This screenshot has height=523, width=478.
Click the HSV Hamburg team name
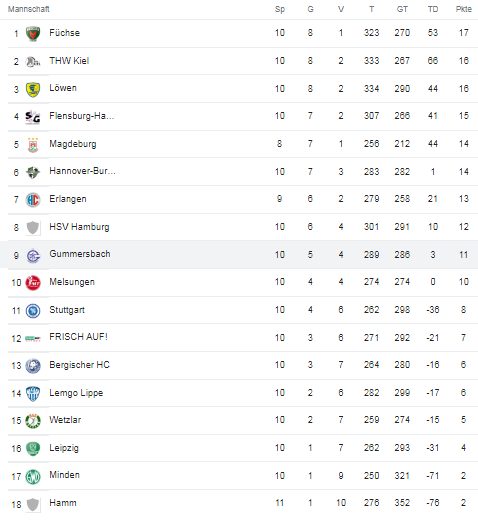[x=79, y=227]
